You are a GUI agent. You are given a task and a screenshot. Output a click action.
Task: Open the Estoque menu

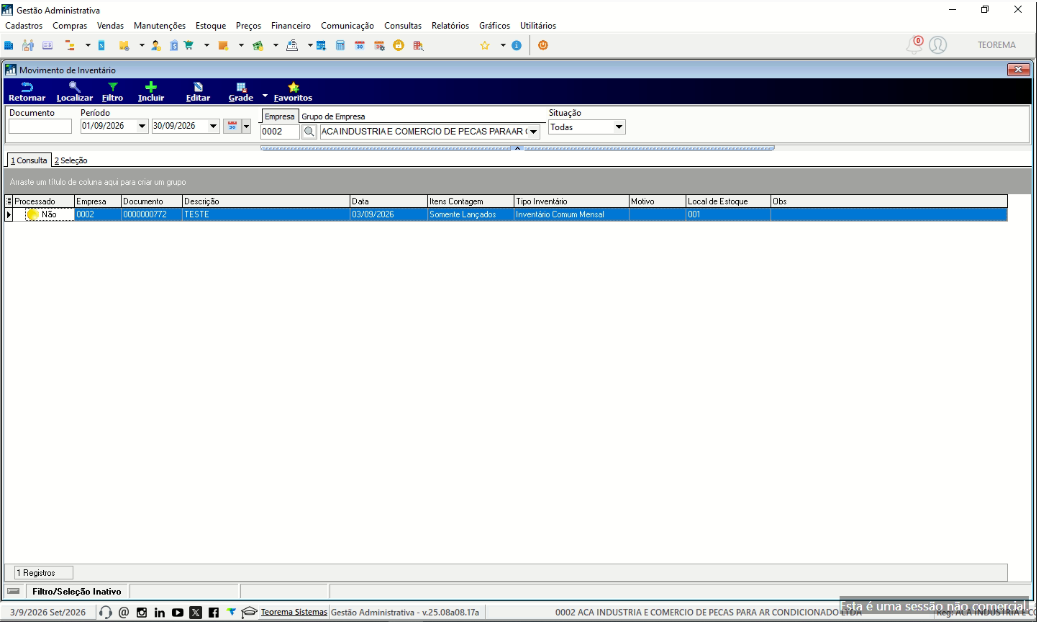tap(210, 26)
